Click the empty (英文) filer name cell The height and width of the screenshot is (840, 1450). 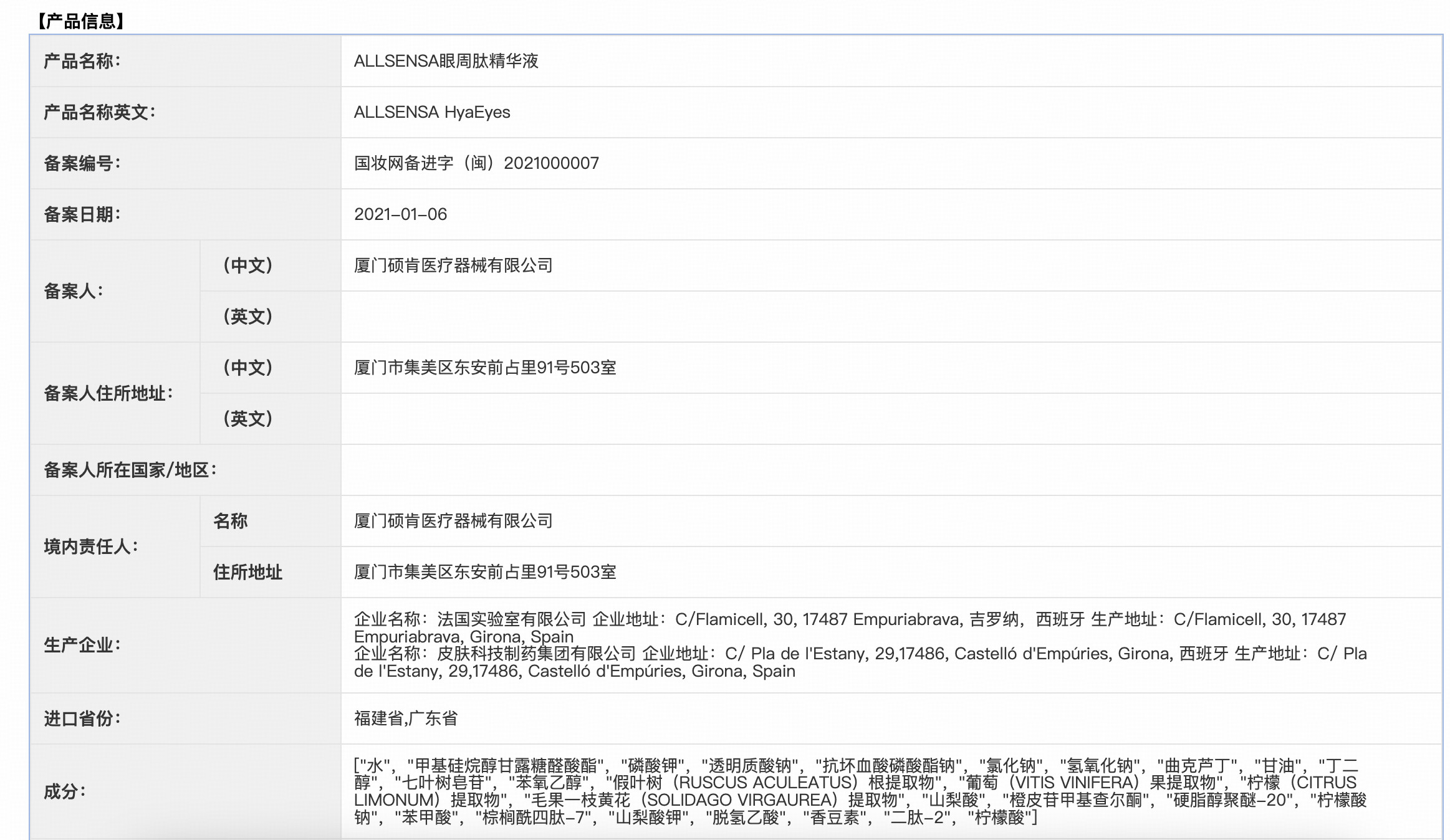[873, 317]
